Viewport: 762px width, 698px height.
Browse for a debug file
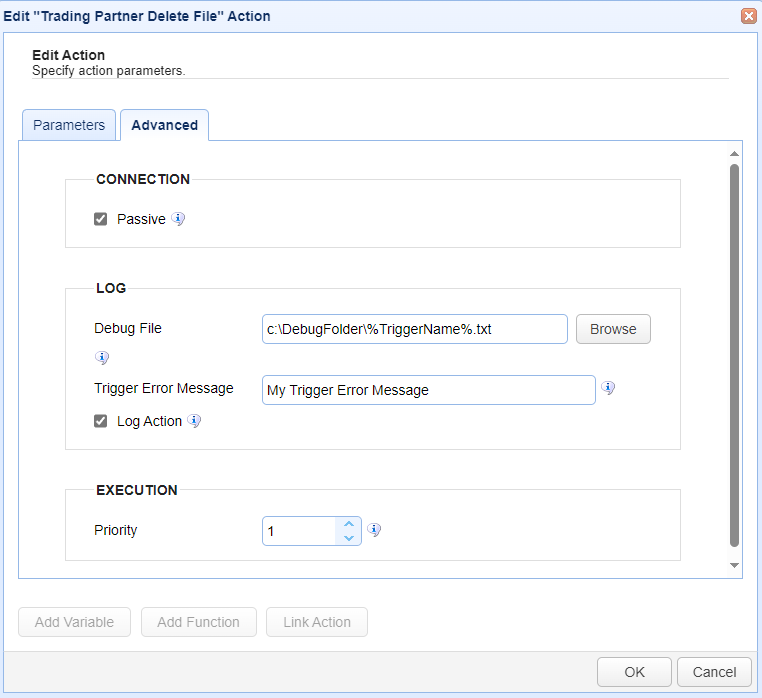pyautogui.click(x=613, y=329)
